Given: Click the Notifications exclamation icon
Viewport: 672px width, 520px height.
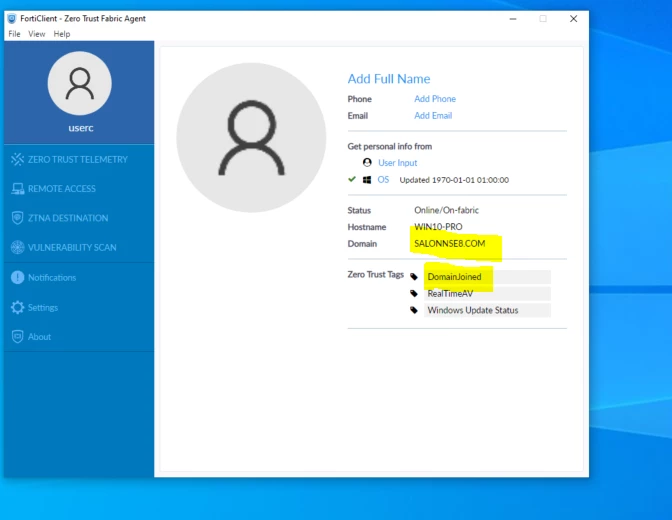Looking at the screenshot, I should (x=18, y=277).
